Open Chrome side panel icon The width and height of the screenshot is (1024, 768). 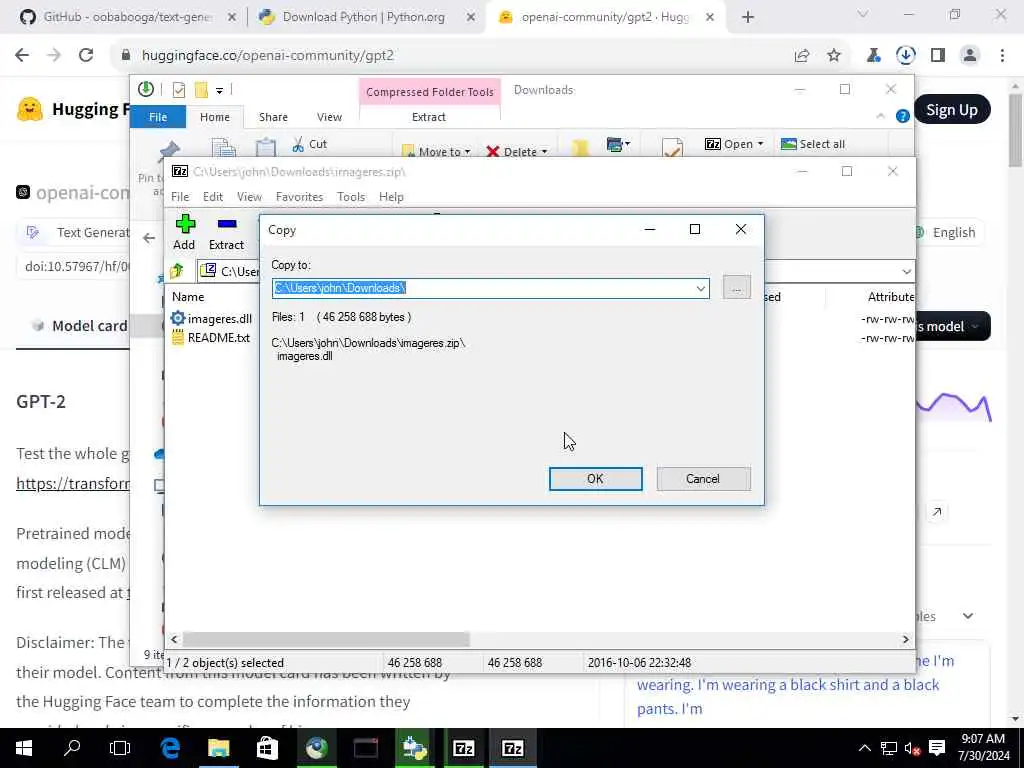pyautogui.click(x=938, y=56)
